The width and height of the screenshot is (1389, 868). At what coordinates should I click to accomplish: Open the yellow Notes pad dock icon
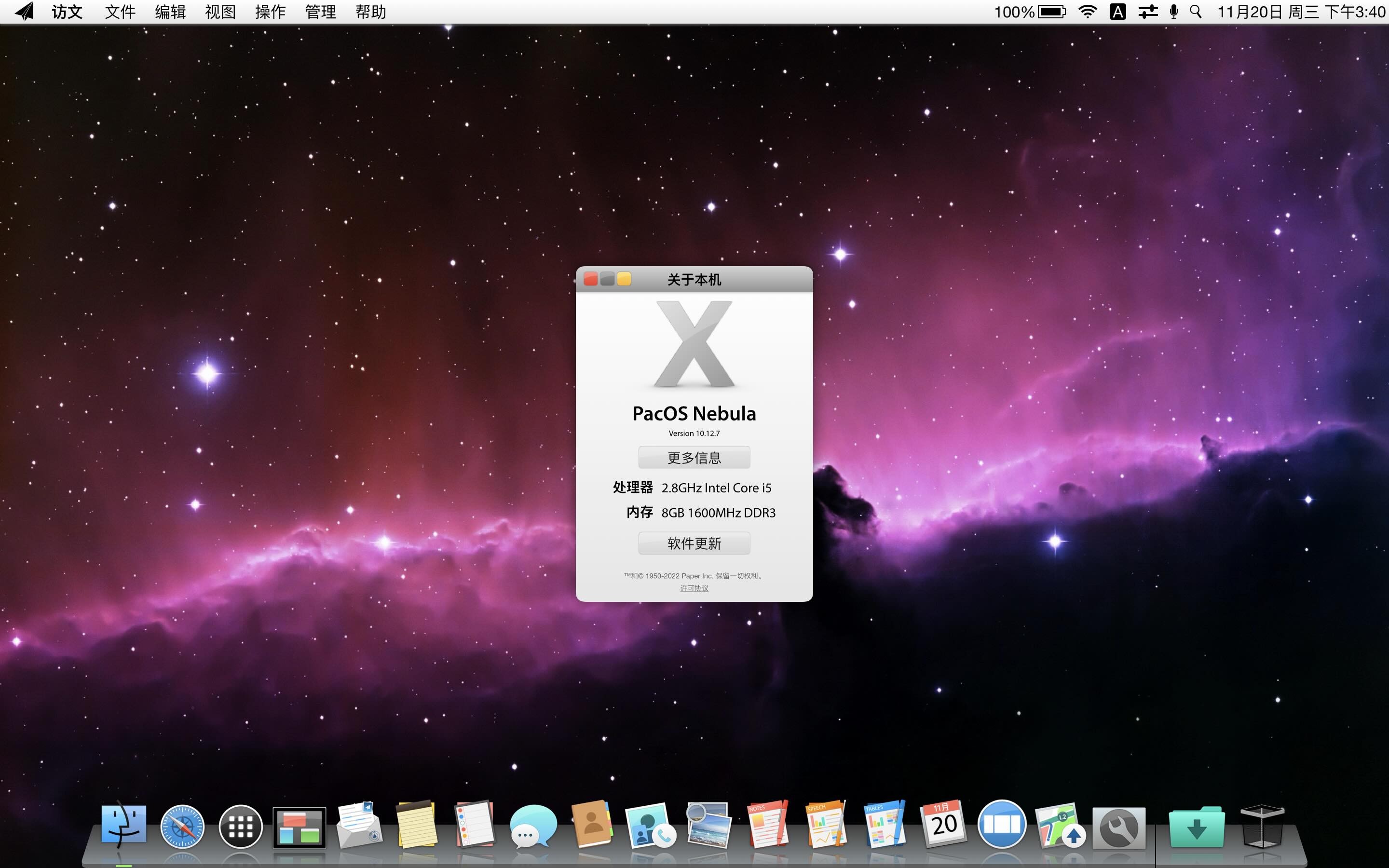[x=416, y=825]
